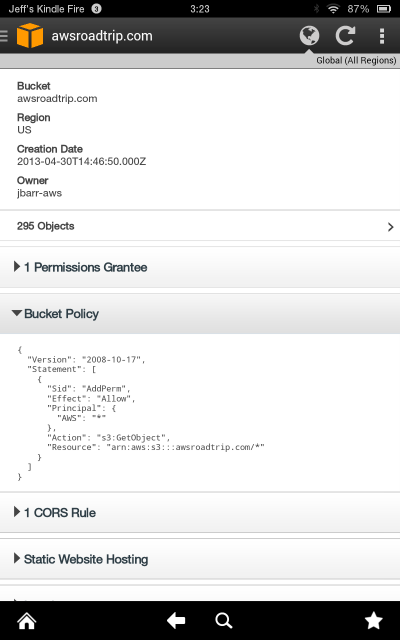Tap the Global (All Regions) label

click(356, 60)
